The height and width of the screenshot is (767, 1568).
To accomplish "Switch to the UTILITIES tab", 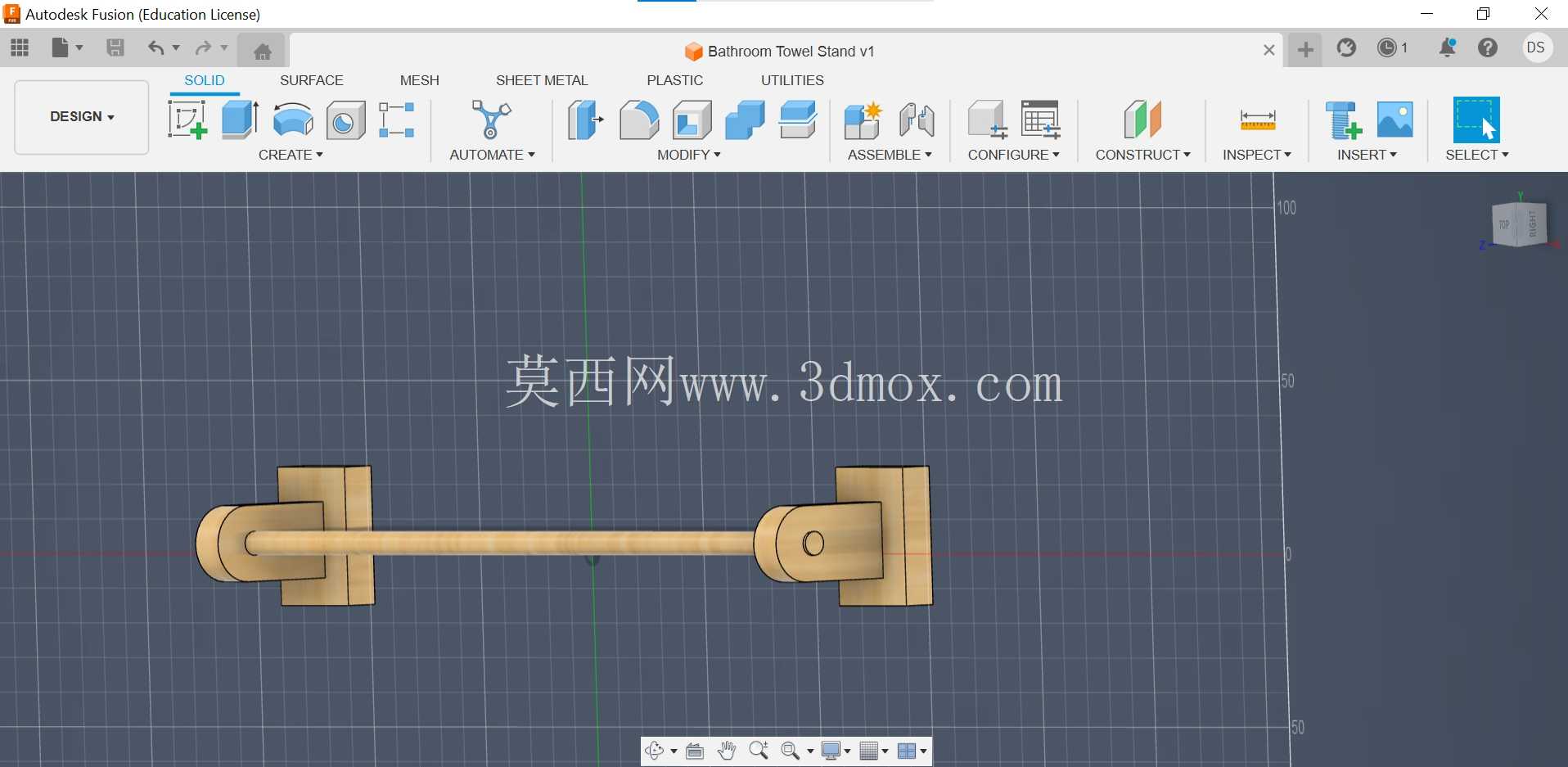I will point(792,80).
